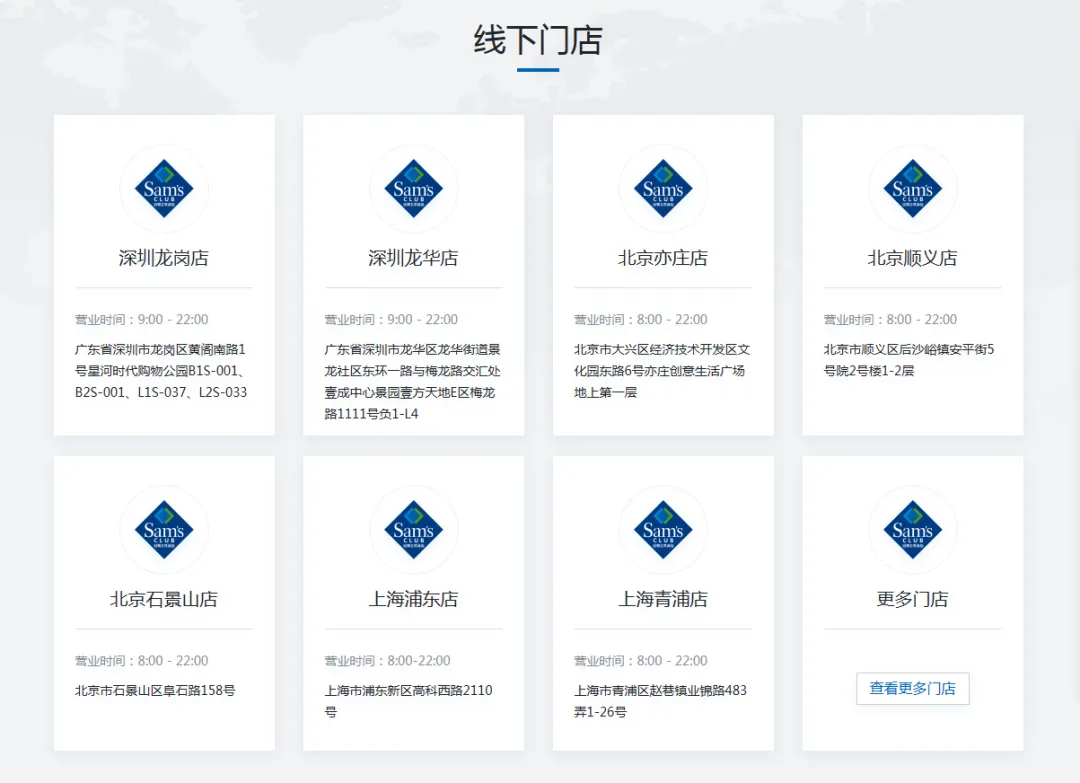Open the 查看更多门店 button
1080x783 pixels.
tap(913, 689)
